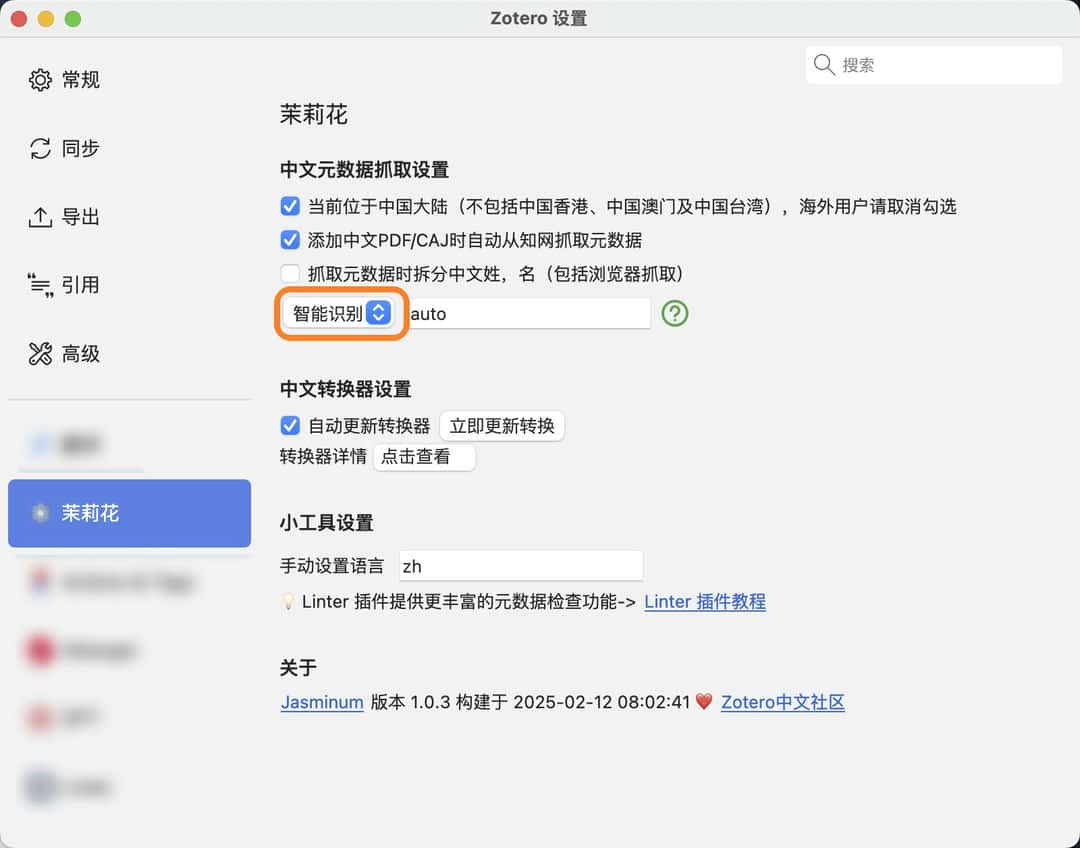The width and height of the screenshot is (1080, 848).
Task: Click the Export (导出) upload icon
Action: 40,217
